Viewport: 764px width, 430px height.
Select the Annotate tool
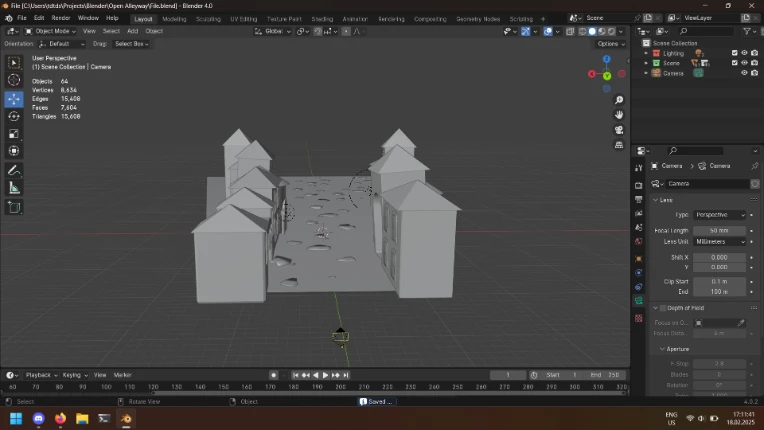pyautogui.click(x=14, y=170)
